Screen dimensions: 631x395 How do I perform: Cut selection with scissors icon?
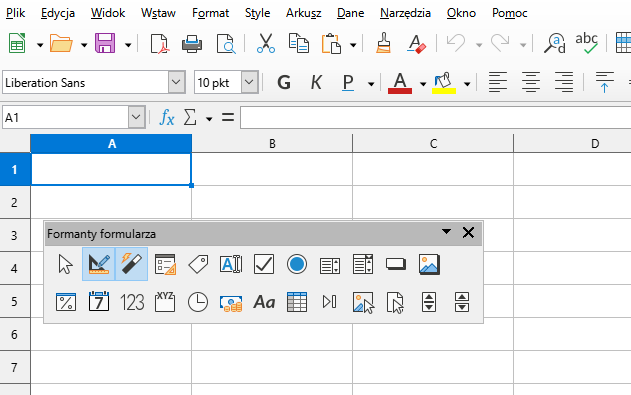click(x=266, y=43)
